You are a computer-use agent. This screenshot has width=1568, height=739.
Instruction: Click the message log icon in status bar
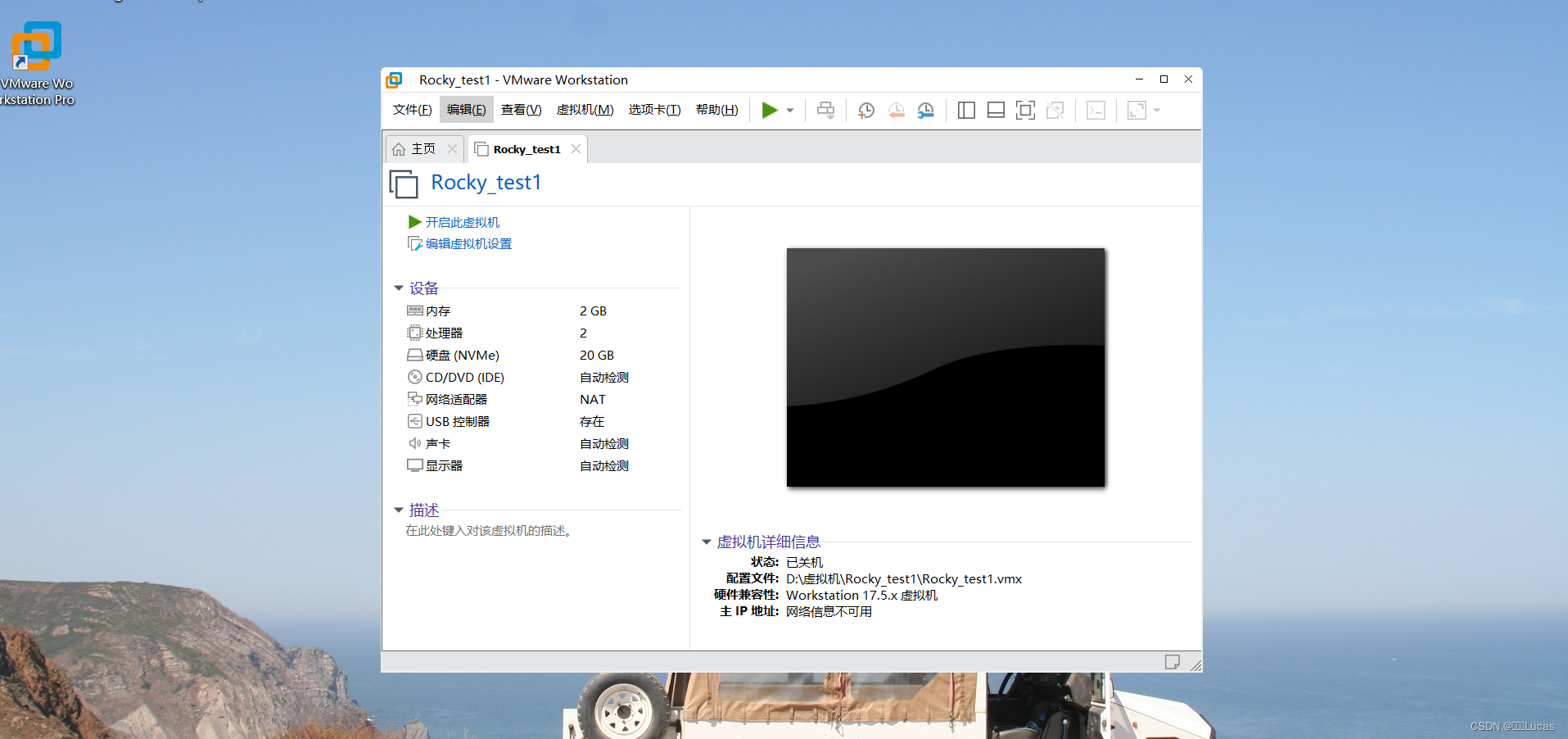coord(1173,662)
